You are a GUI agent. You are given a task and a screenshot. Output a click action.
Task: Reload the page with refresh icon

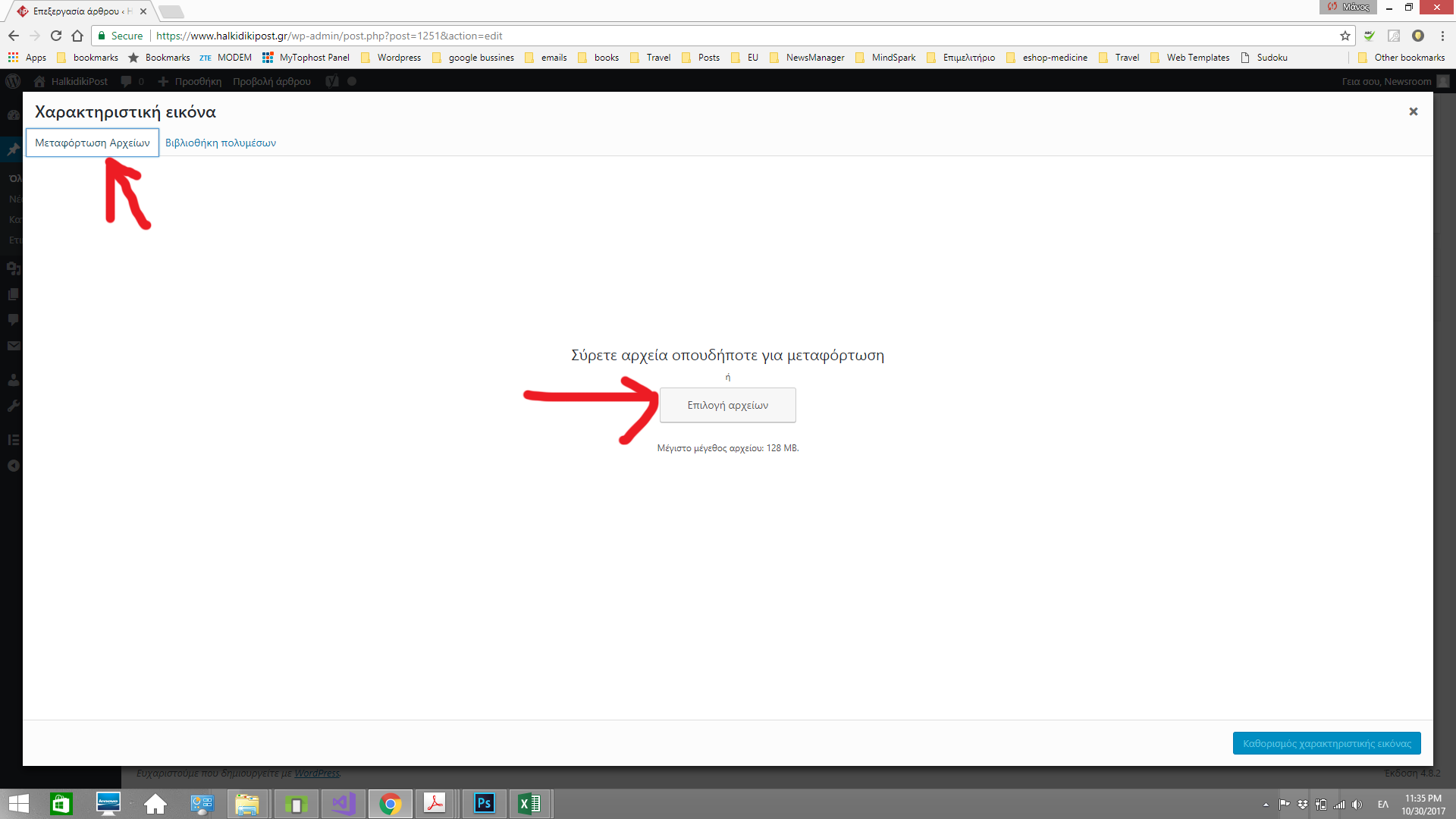56,36
